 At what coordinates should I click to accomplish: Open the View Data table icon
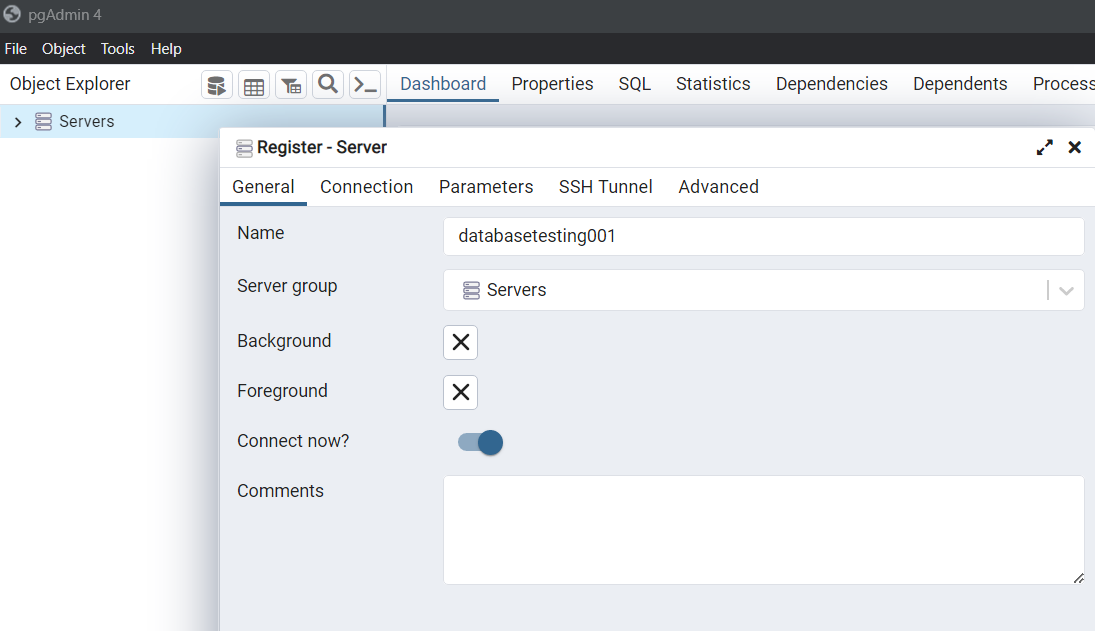(254, 85)
